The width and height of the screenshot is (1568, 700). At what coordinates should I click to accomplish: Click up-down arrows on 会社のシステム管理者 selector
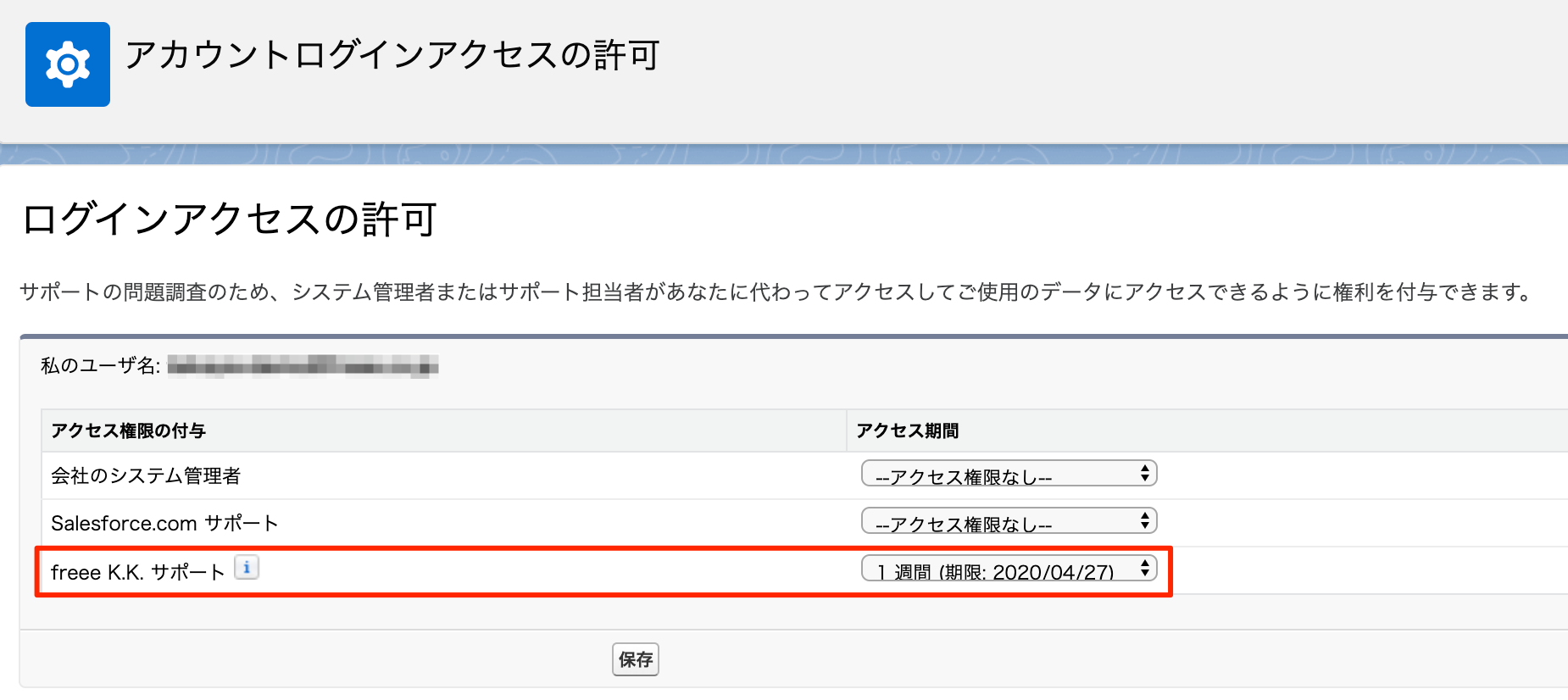tap(1144, 473)
